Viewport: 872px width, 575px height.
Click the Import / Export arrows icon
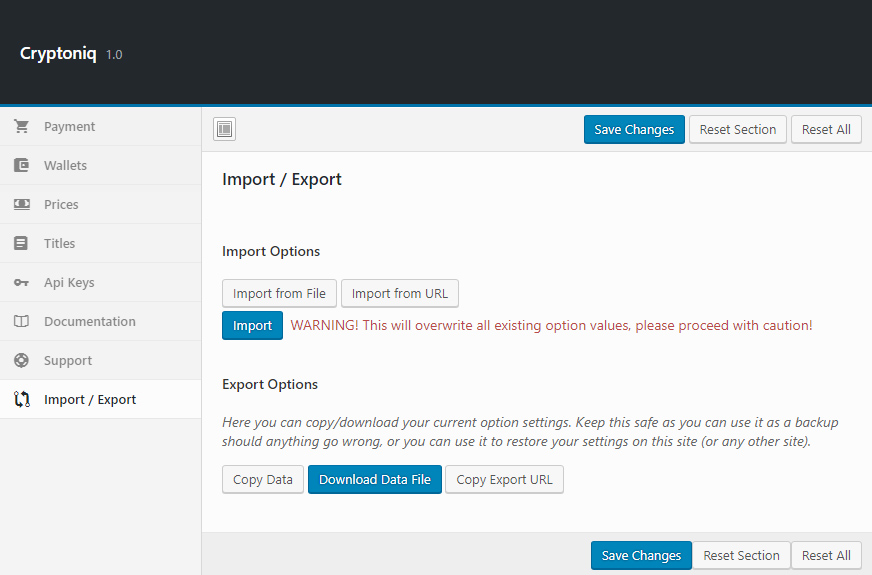pos(21,400)
